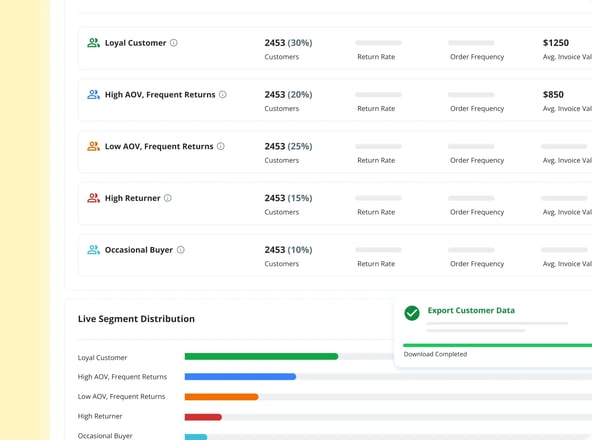Image resolution: width=592 pixels, height=440 pixels.
Task: Click the teal Occasional Buyer people icon
Action: point(94,250)
